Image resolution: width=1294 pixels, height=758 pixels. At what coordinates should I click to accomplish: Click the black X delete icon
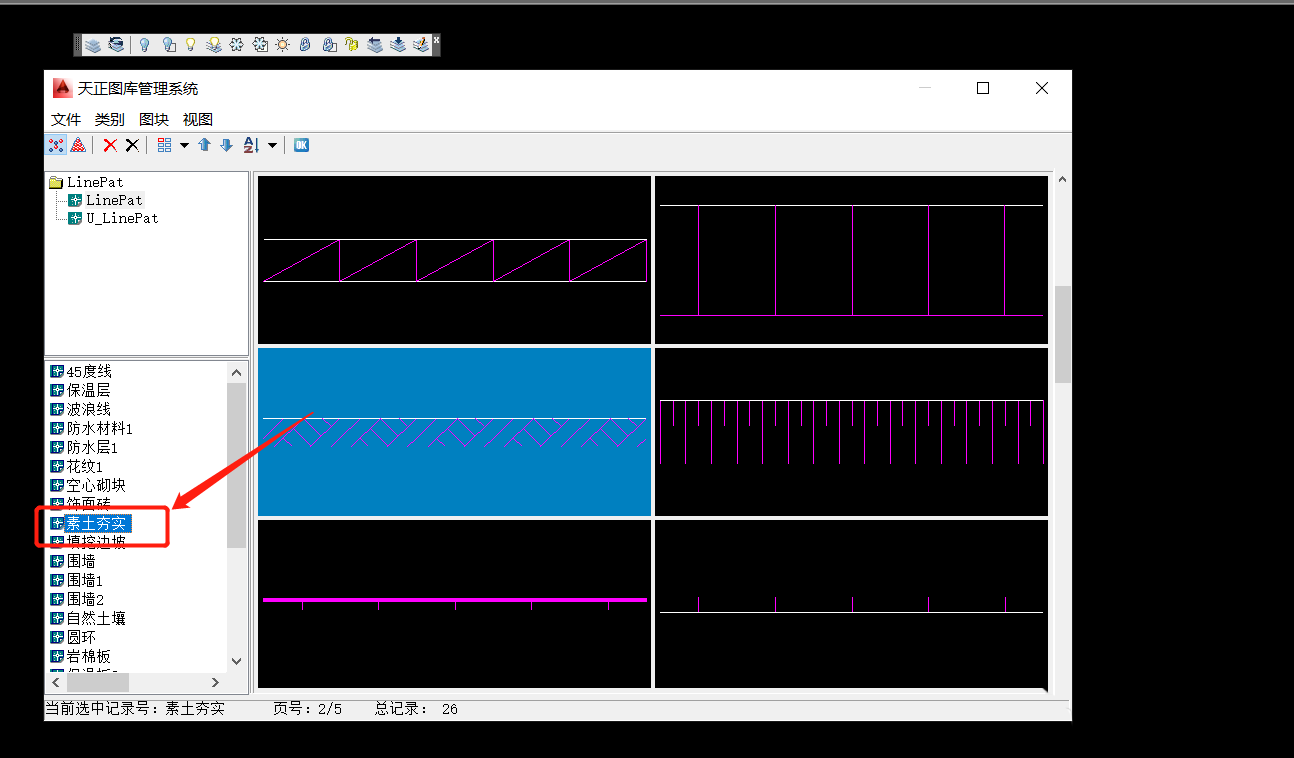131,145
